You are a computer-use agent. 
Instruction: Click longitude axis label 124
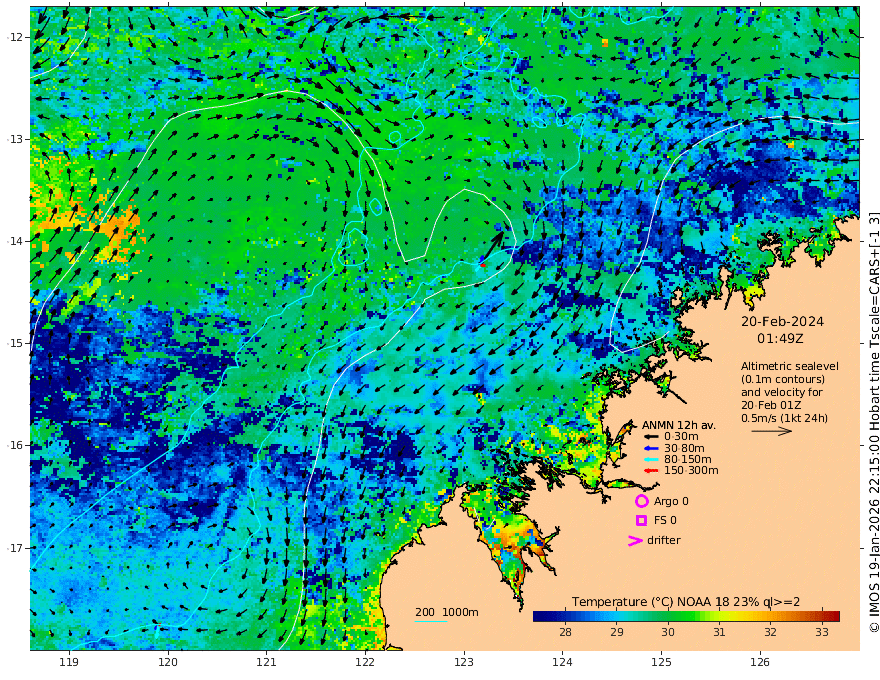(563, 662)
